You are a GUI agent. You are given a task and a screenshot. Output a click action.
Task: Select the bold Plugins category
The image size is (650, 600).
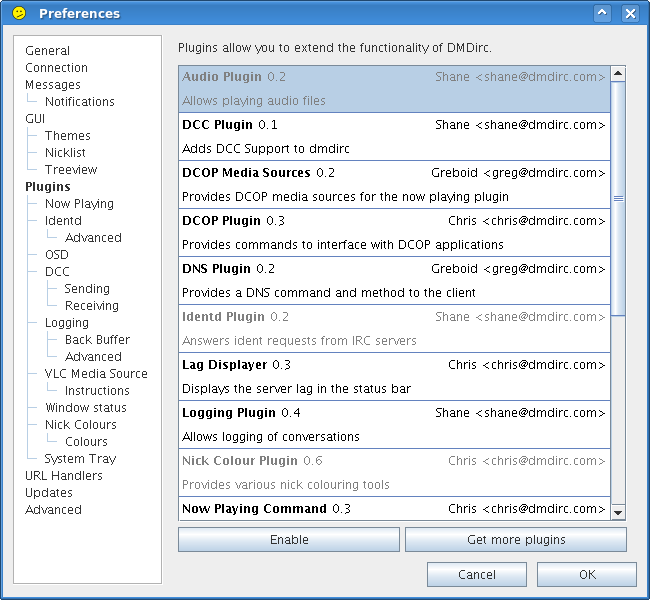pyautogui.click(x=48, y=187)
